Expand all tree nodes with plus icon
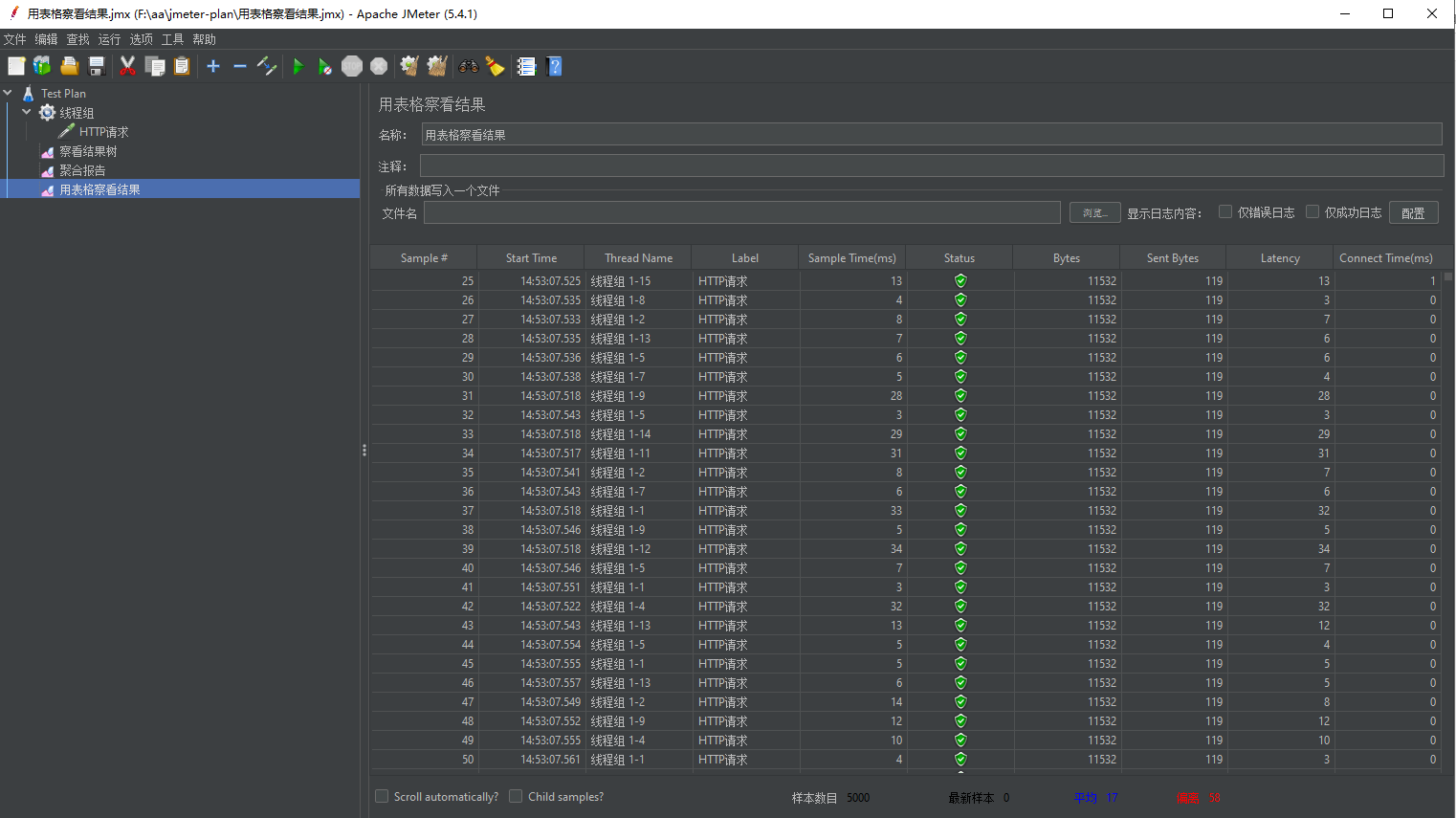 tap(213, 66)
